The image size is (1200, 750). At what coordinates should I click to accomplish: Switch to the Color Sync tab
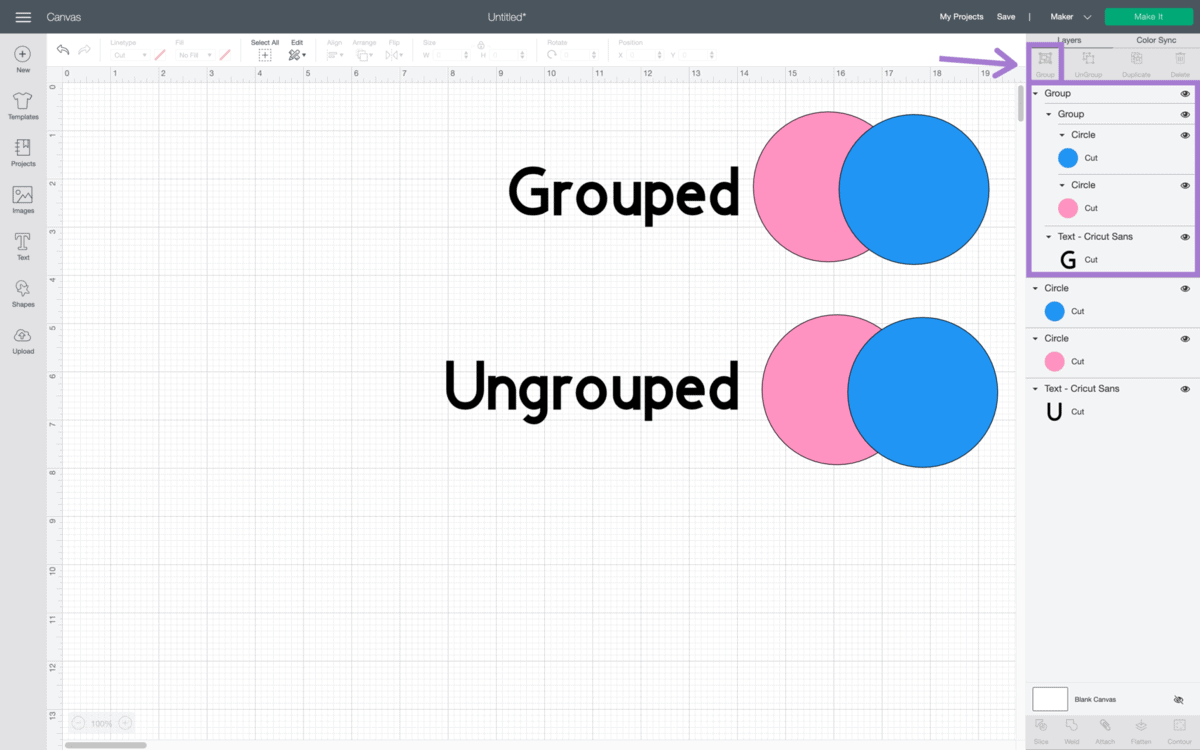click(x=1155, y=40)
